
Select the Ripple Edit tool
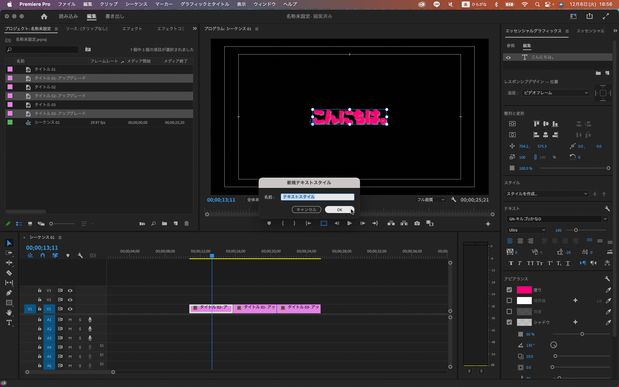point(9,263)
